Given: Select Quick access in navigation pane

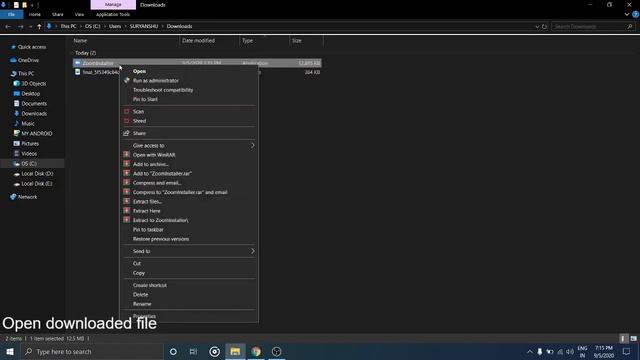Looking at the screenshot, I should [32, 47].
